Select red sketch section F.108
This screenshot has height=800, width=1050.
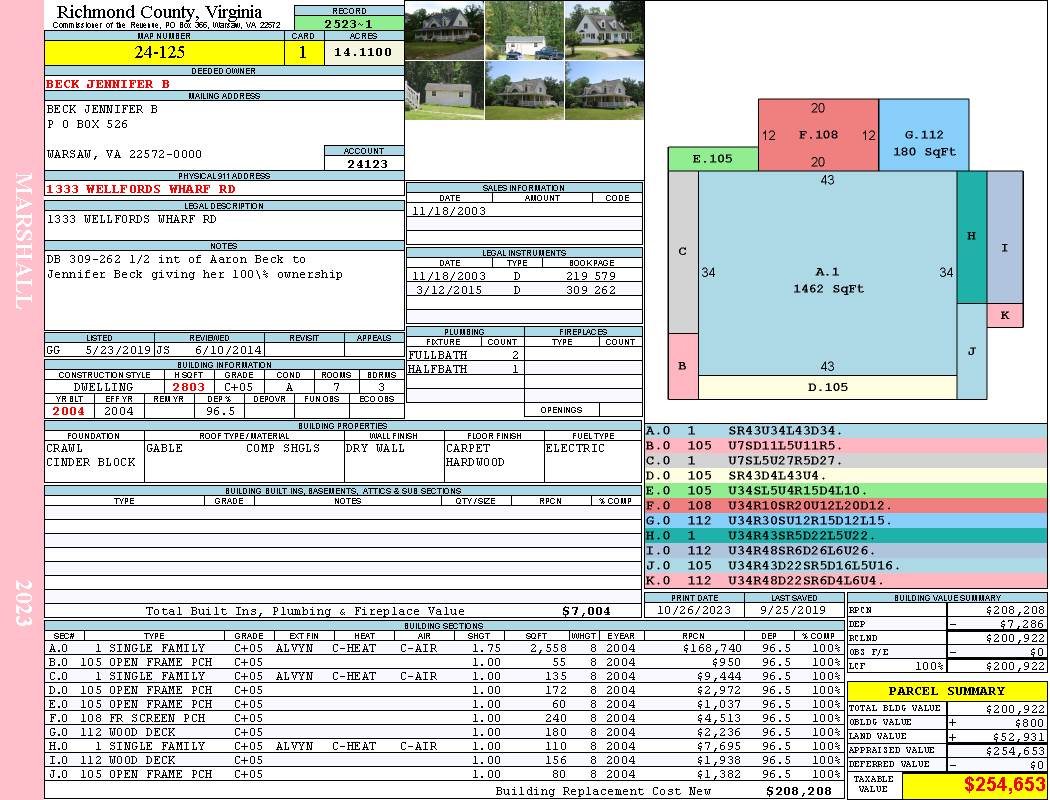[818, 135]
